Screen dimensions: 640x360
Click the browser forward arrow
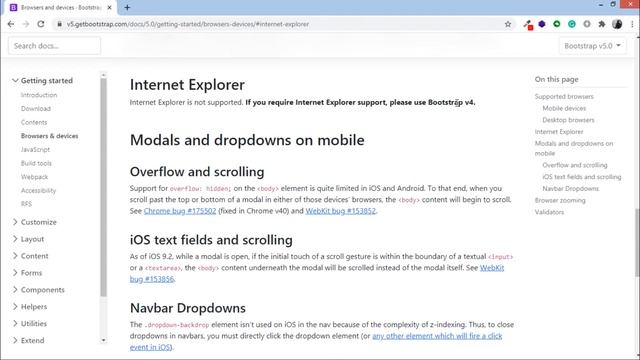(26, 24)
